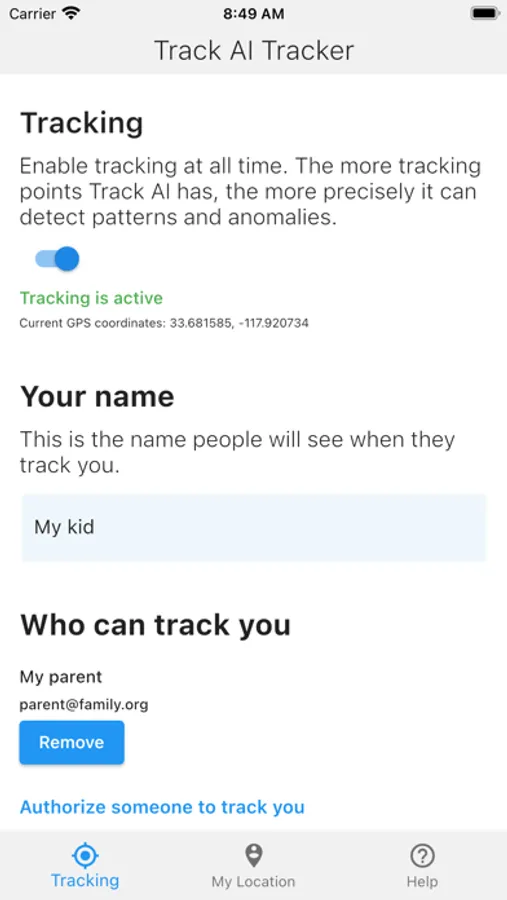This screenshot has height=900, width=507.
Task: Tap the "Track AI Tracker" title bar
Action: (254, 51)
